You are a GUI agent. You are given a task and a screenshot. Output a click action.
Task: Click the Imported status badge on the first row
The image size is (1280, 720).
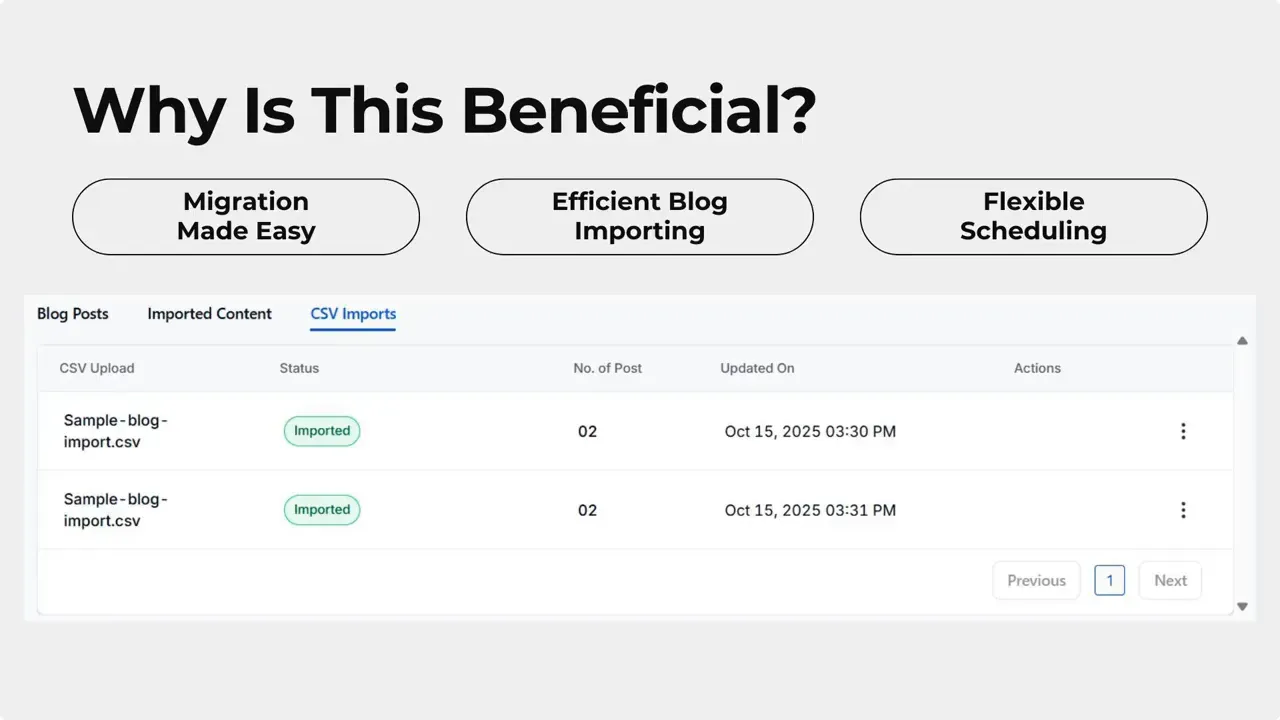click(321, 431)
